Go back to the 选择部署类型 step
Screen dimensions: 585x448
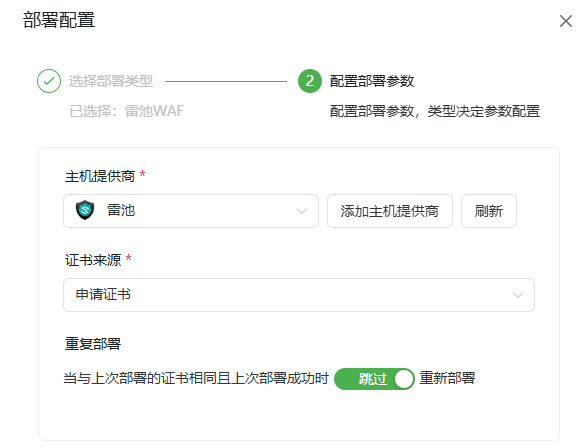(111, 81)
